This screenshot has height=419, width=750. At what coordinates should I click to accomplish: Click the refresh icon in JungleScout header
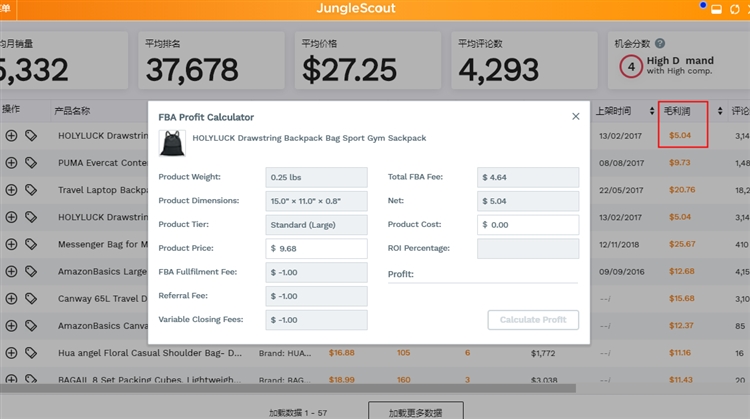pos(734,9)
